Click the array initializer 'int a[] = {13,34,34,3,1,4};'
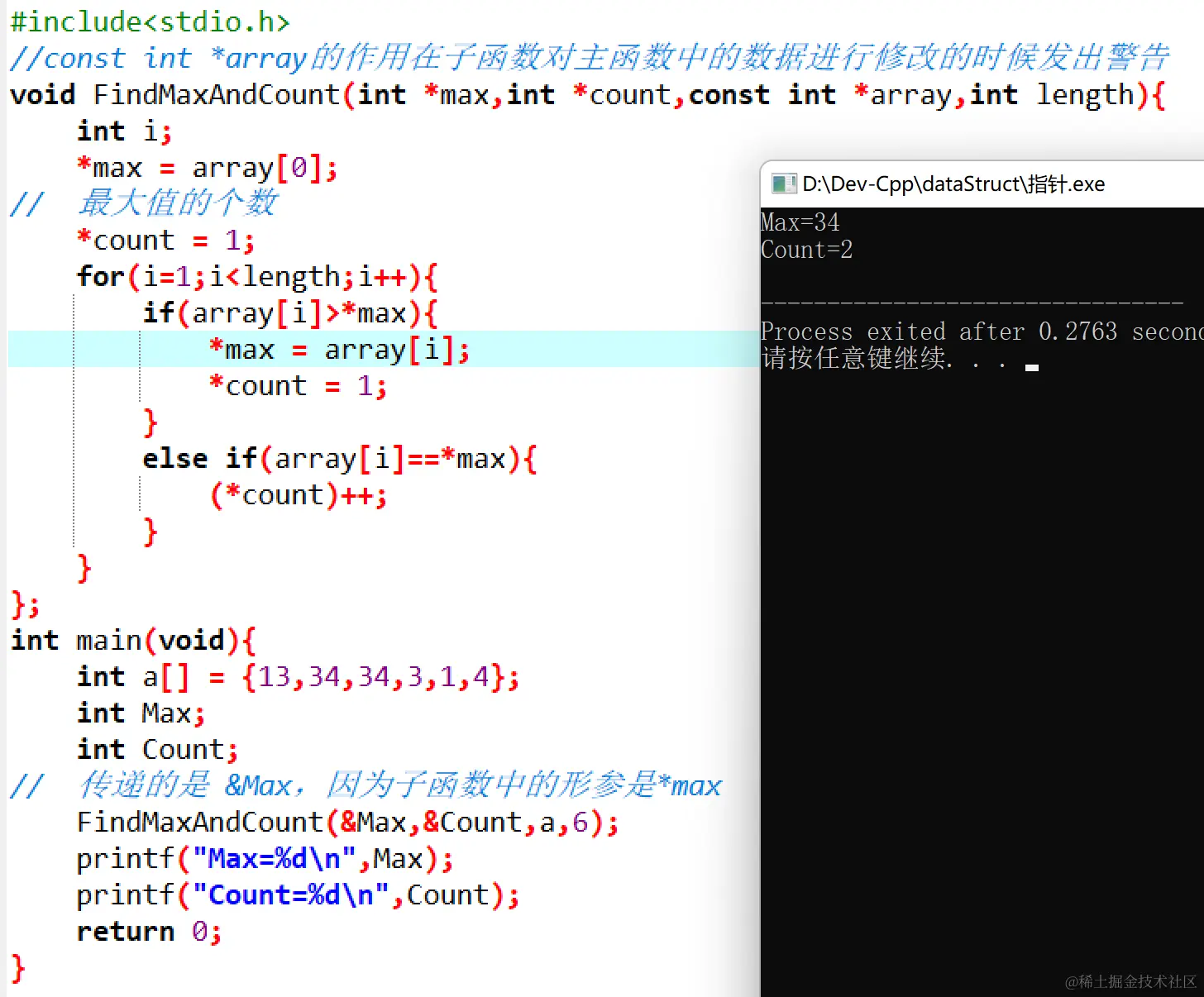 point(298,677)
